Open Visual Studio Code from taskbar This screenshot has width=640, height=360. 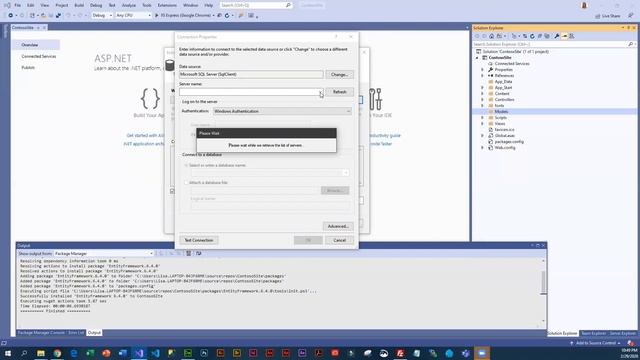[x=156, y=353]
